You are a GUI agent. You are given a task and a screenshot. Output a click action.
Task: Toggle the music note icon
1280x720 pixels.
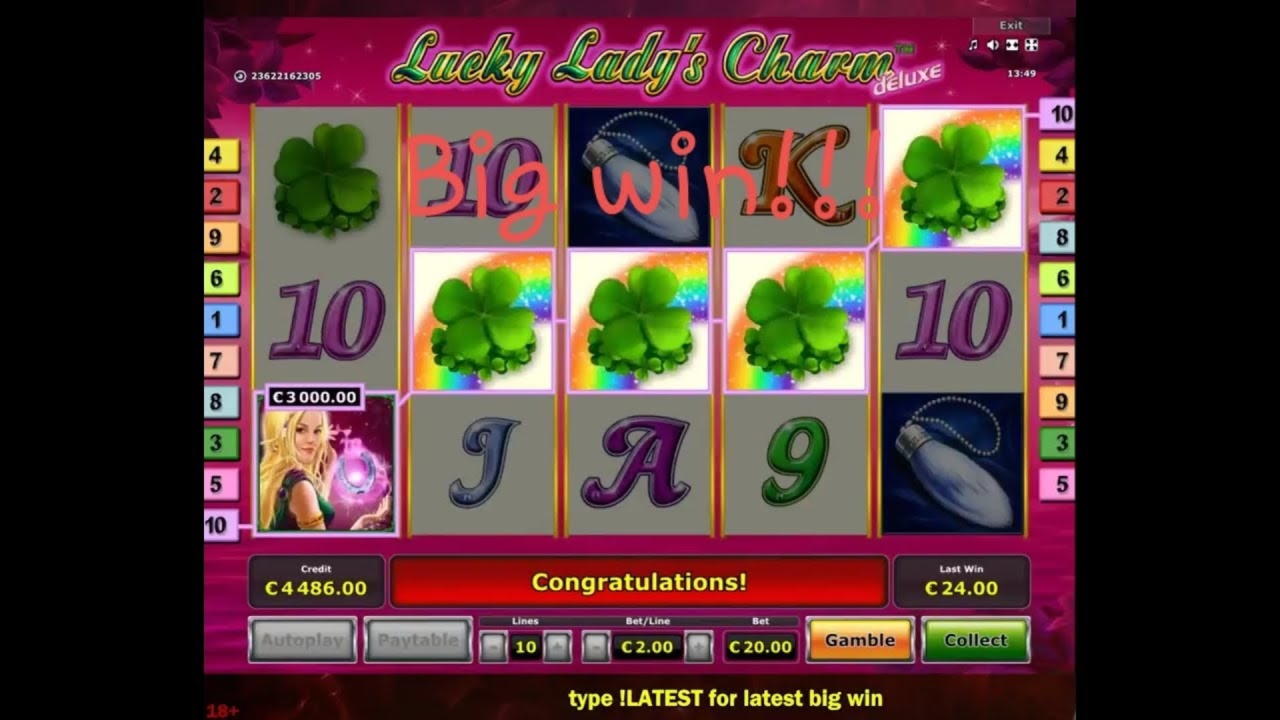pos(973,45)
